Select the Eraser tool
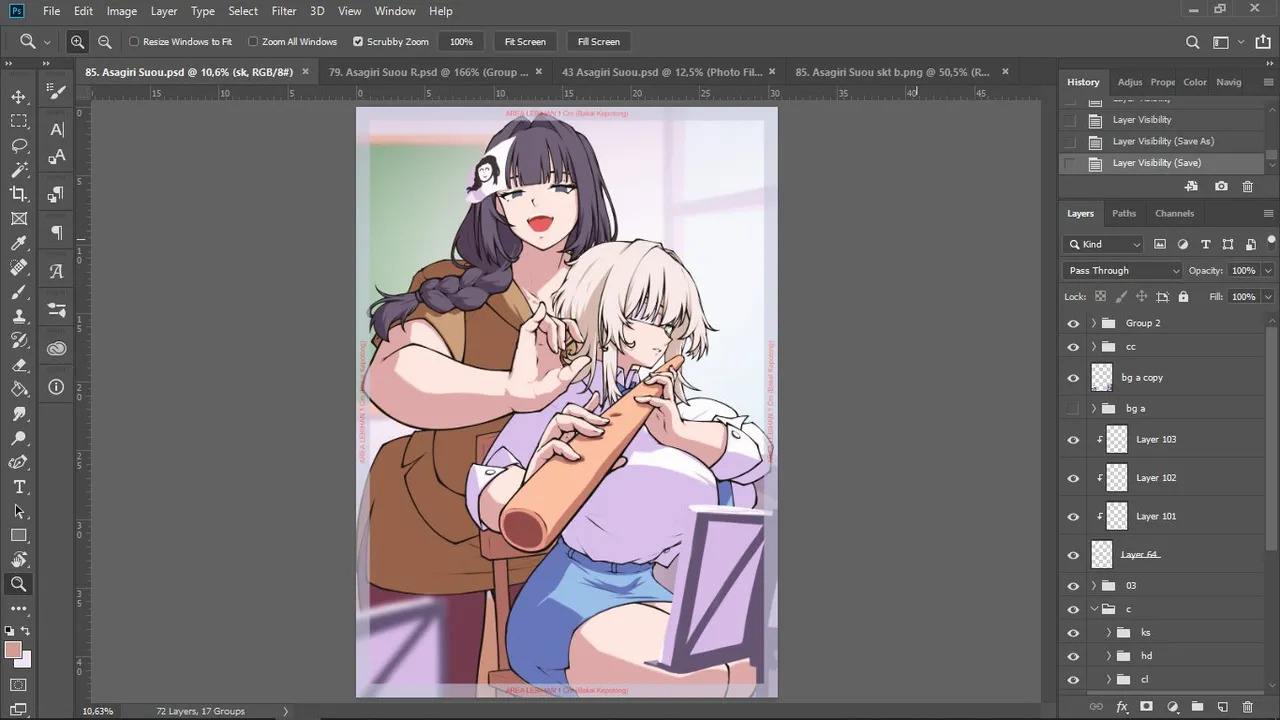Viewport: 1280px width, 720px height. point(19,365)
